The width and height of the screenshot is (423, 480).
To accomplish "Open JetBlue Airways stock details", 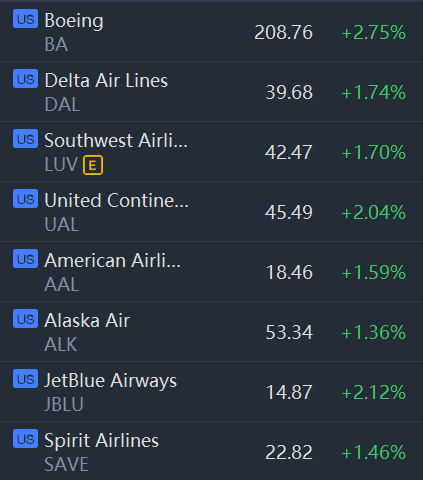I will tap(211, 391).
